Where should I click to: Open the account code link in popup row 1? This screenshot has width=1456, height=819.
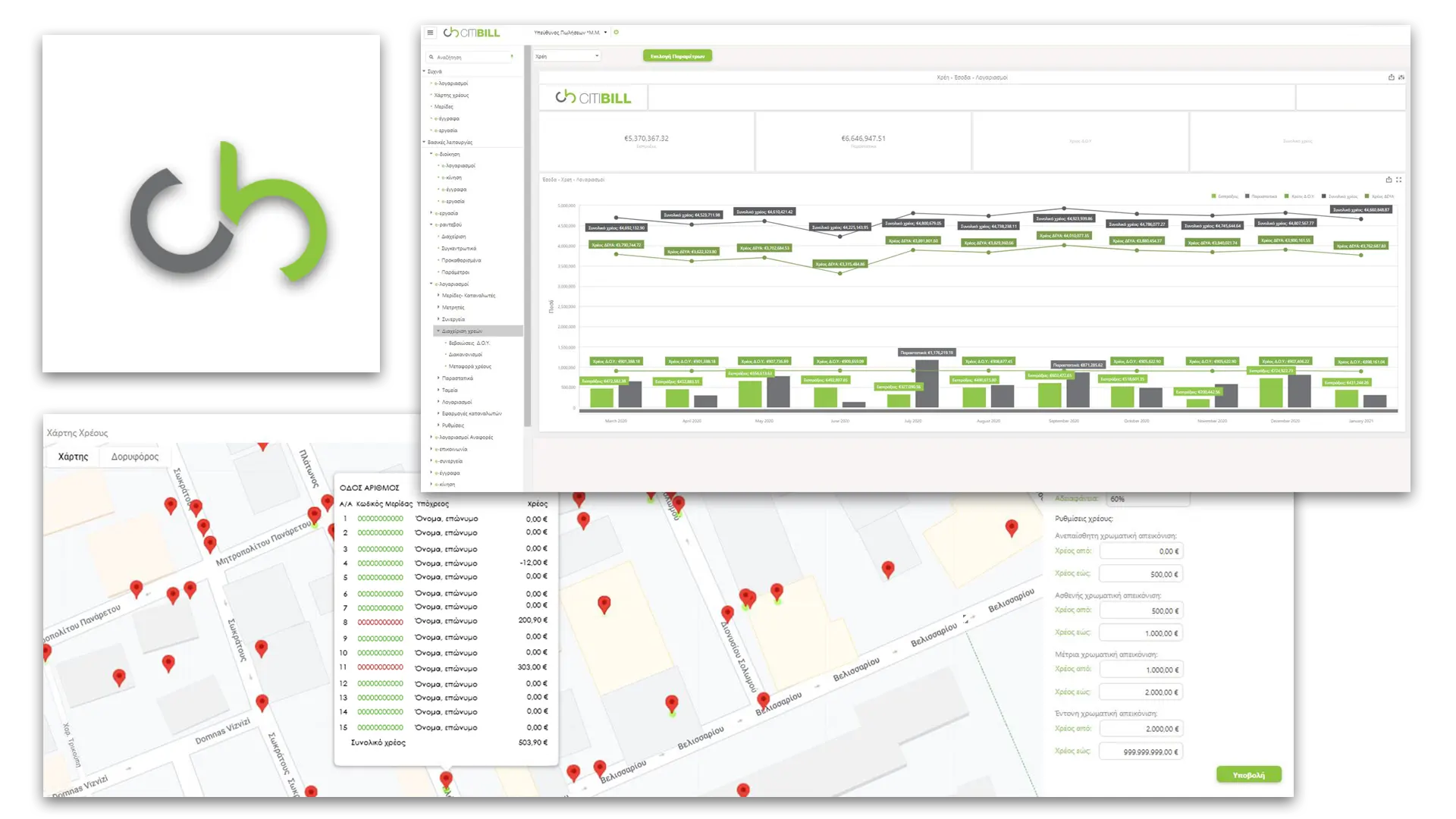(x=380, y=519)
